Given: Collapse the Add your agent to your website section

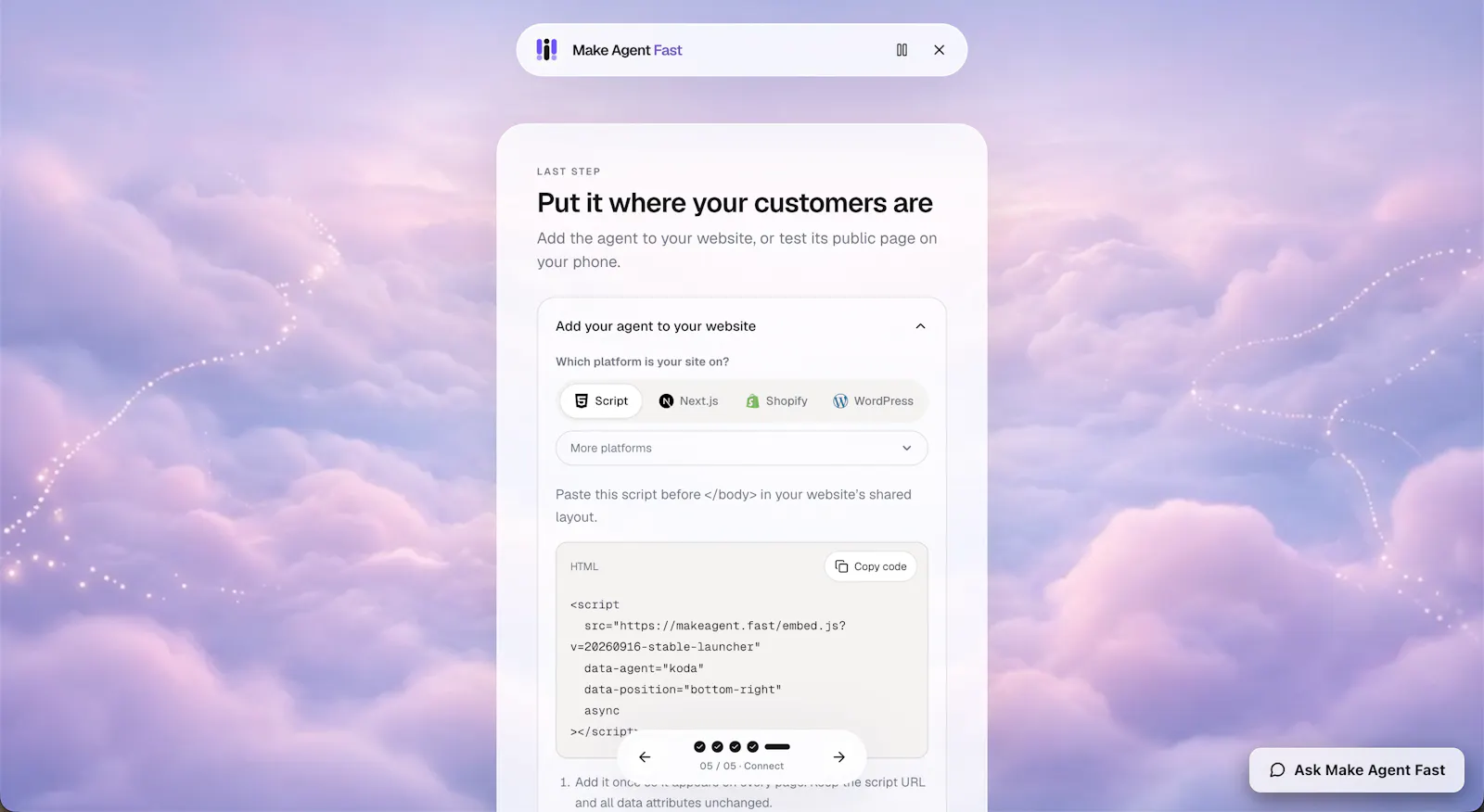Looking at the screenshot, I should point(920,326).
